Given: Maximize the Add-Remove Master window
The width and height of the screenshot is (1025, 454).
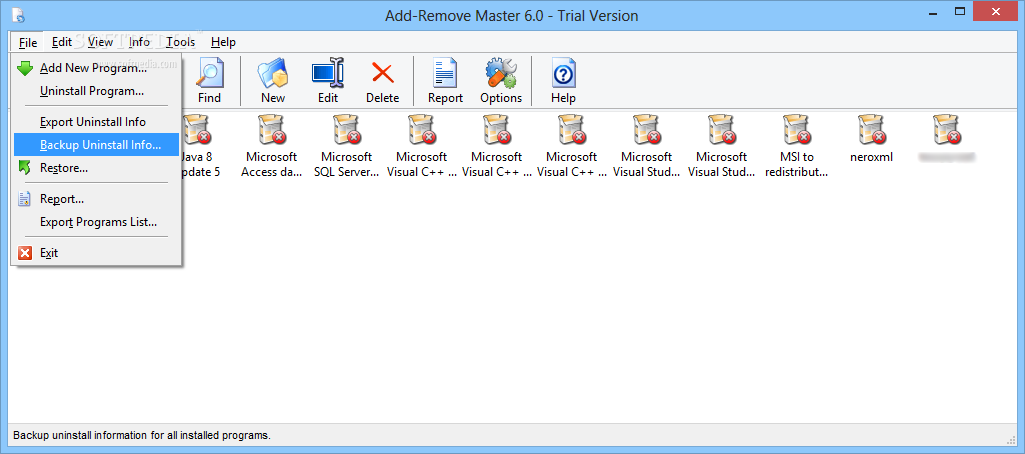Looking at the screenshot, I should pos(960,11).
